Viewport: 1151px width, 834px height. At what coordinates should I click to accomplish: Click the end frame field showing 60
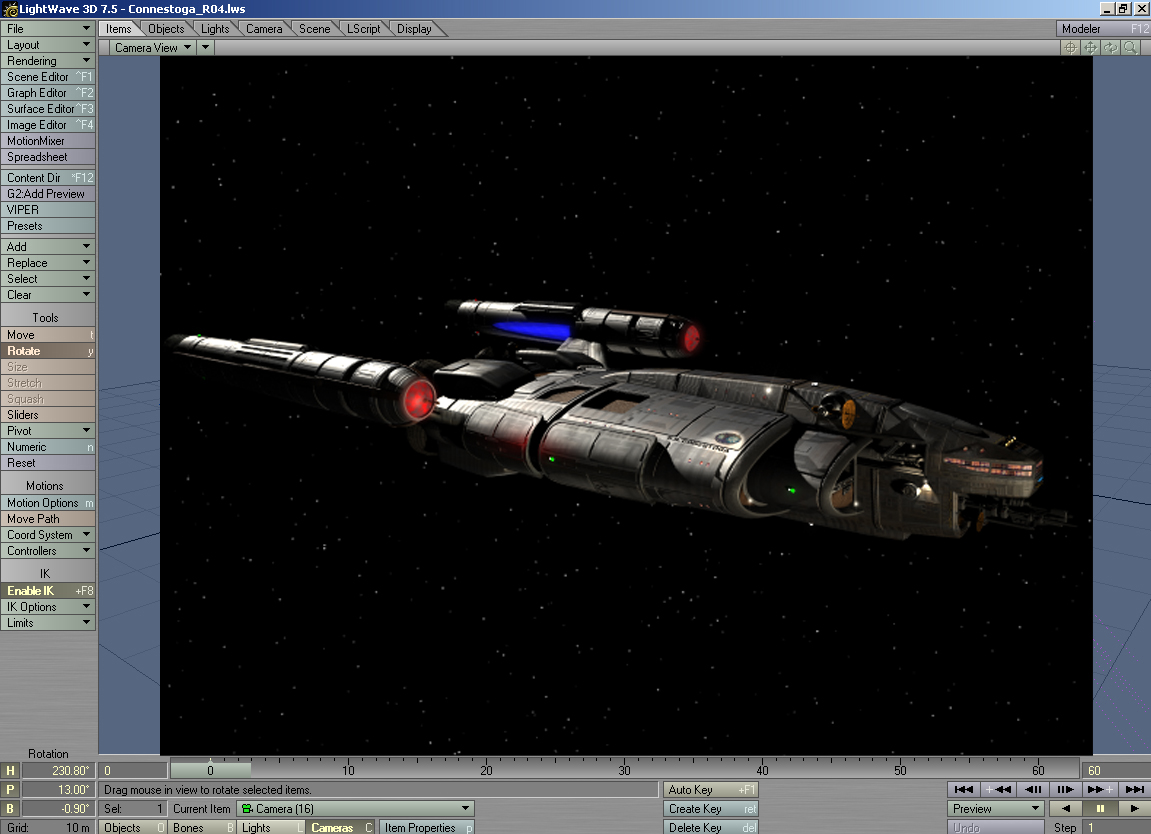pos(1116,770)
